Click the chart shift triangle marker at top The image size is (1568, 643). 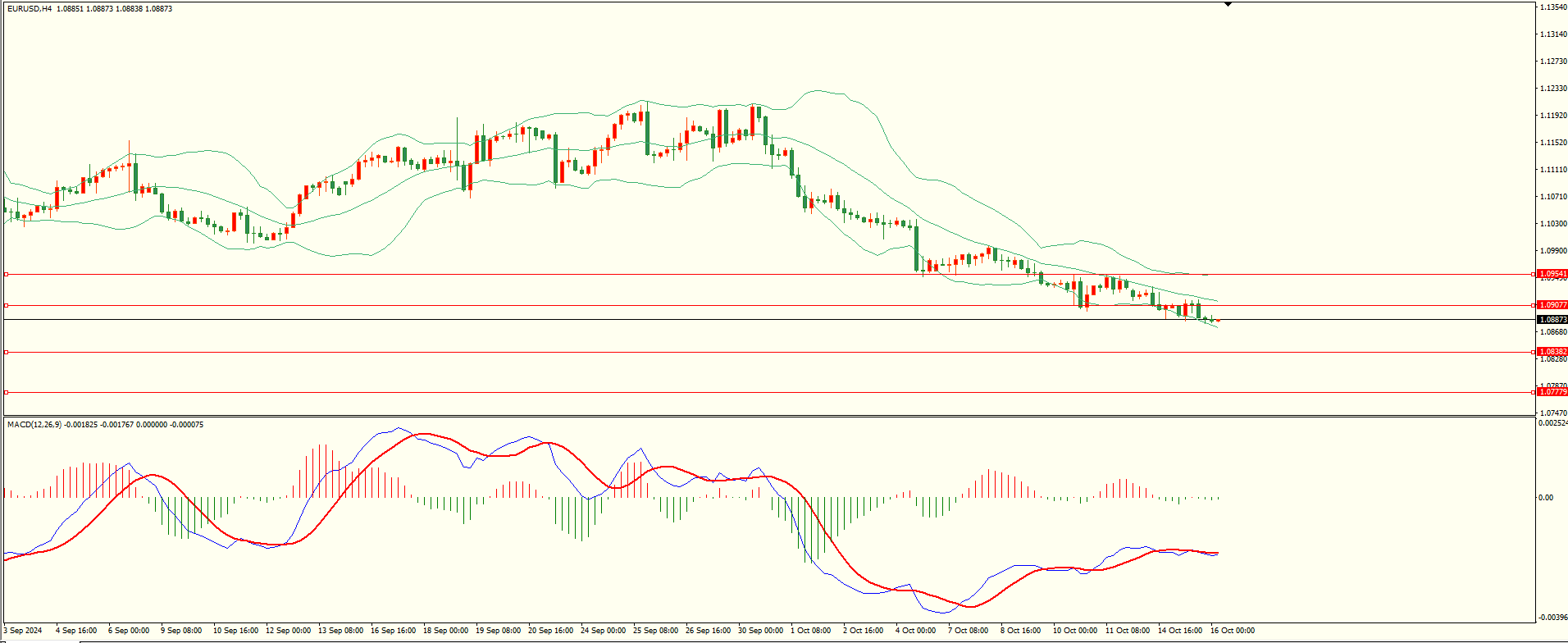1228,4
